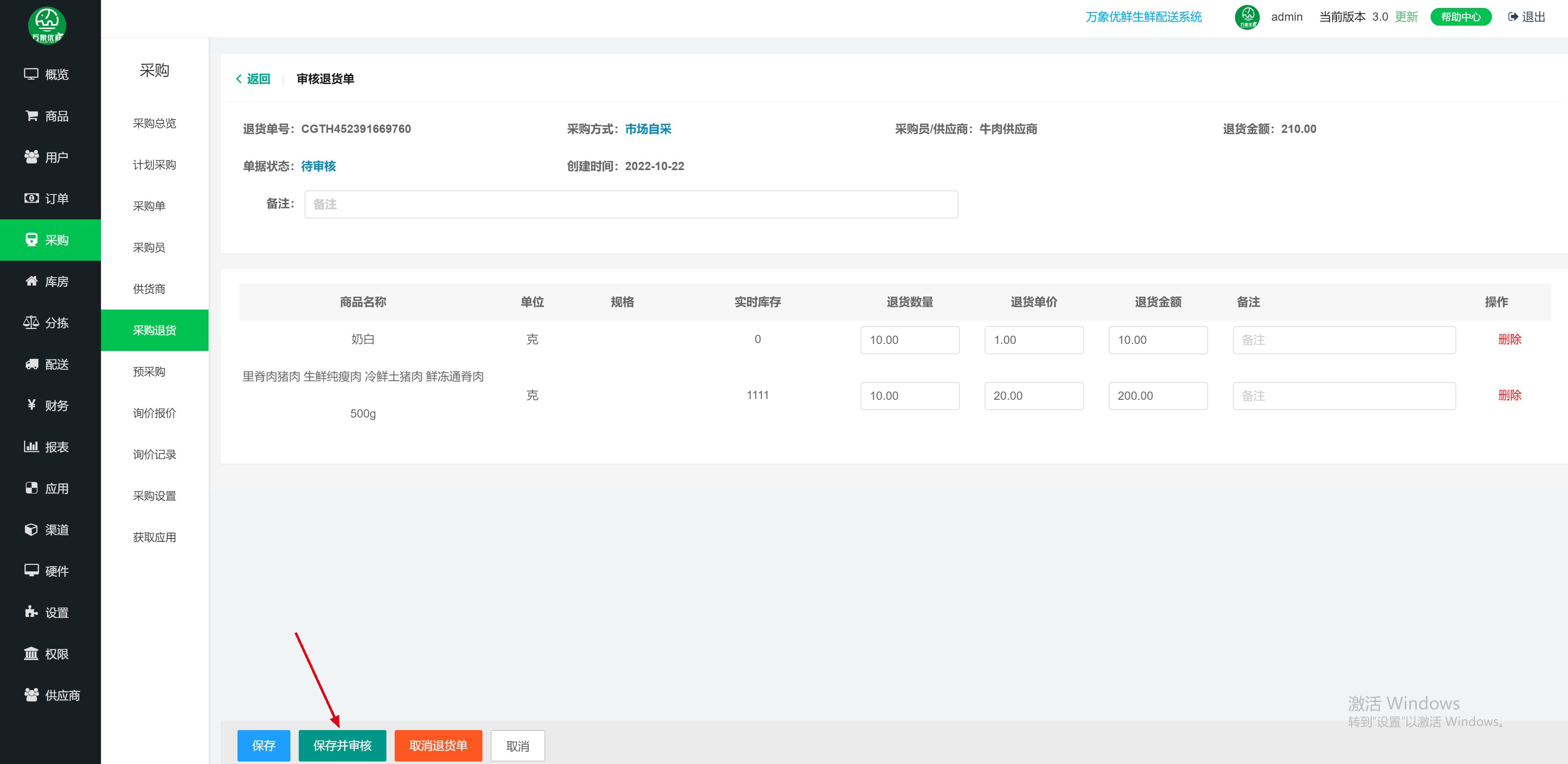Click the 商品 shopping cart icon
1568x764 pixels.
31,115
